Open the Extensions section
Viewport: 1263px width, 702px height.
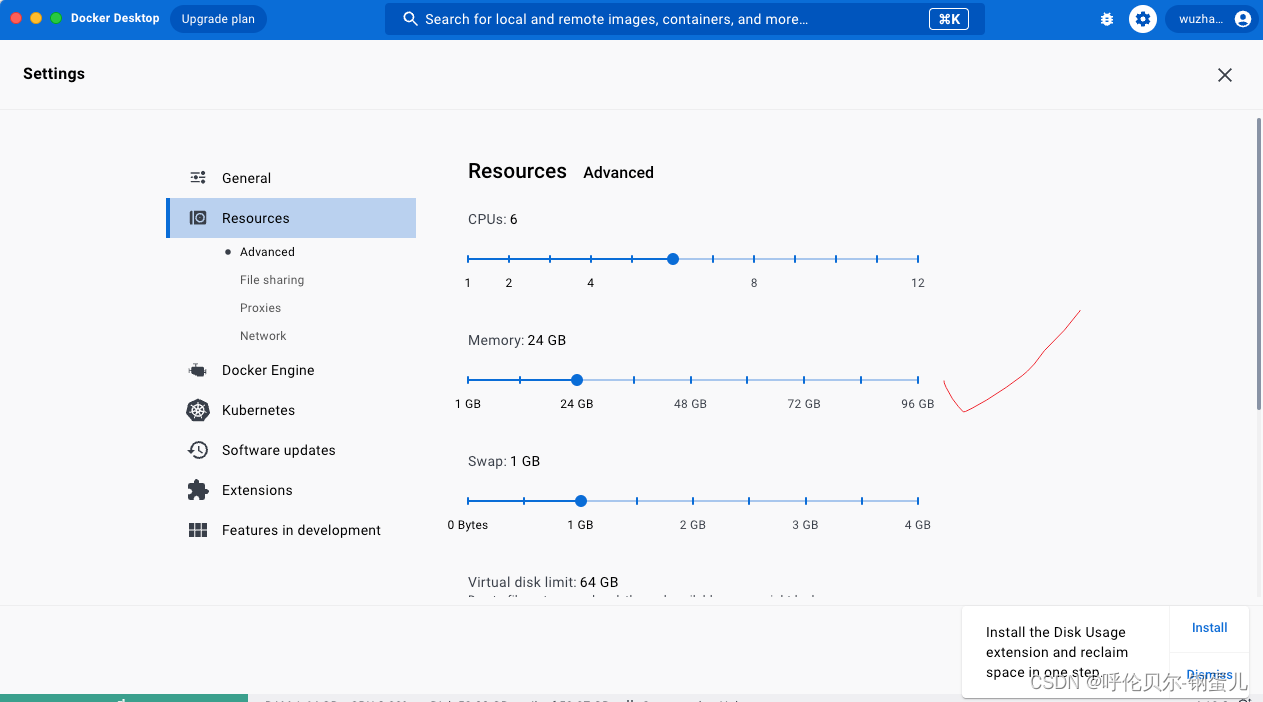[x=291, y=490]
